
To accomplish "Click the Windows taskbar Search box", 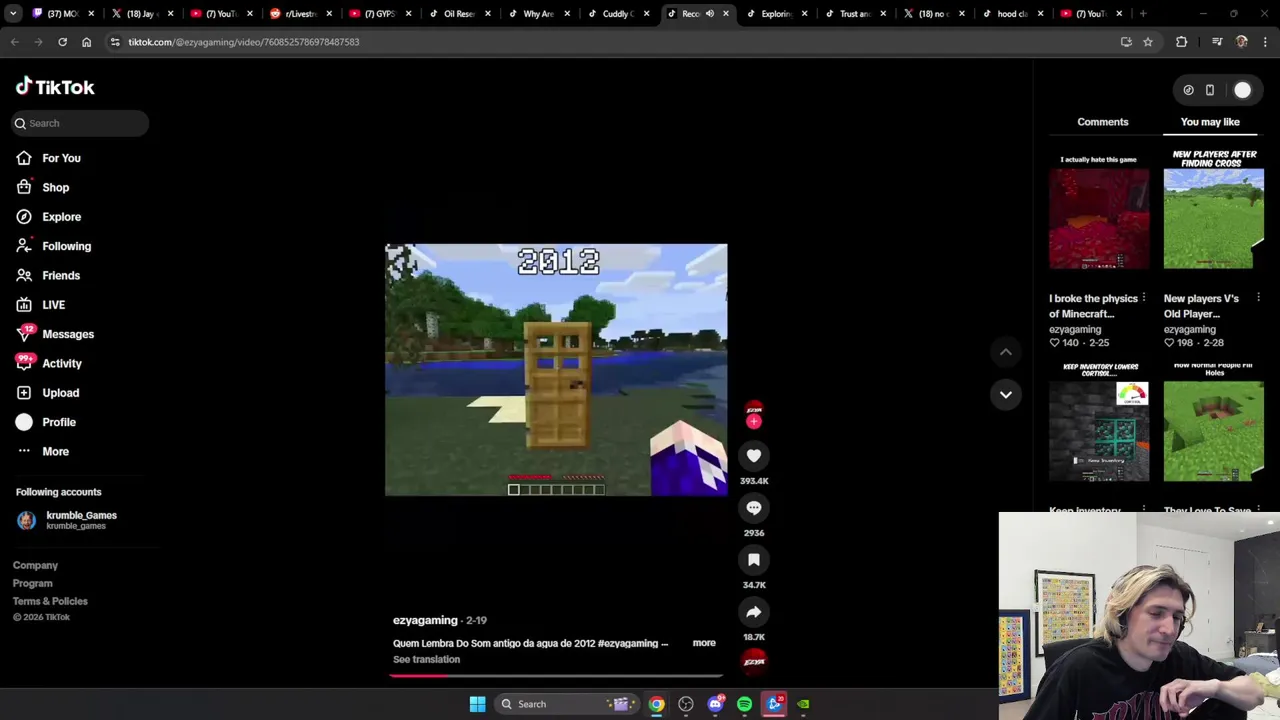I will (x=567, y=704).
